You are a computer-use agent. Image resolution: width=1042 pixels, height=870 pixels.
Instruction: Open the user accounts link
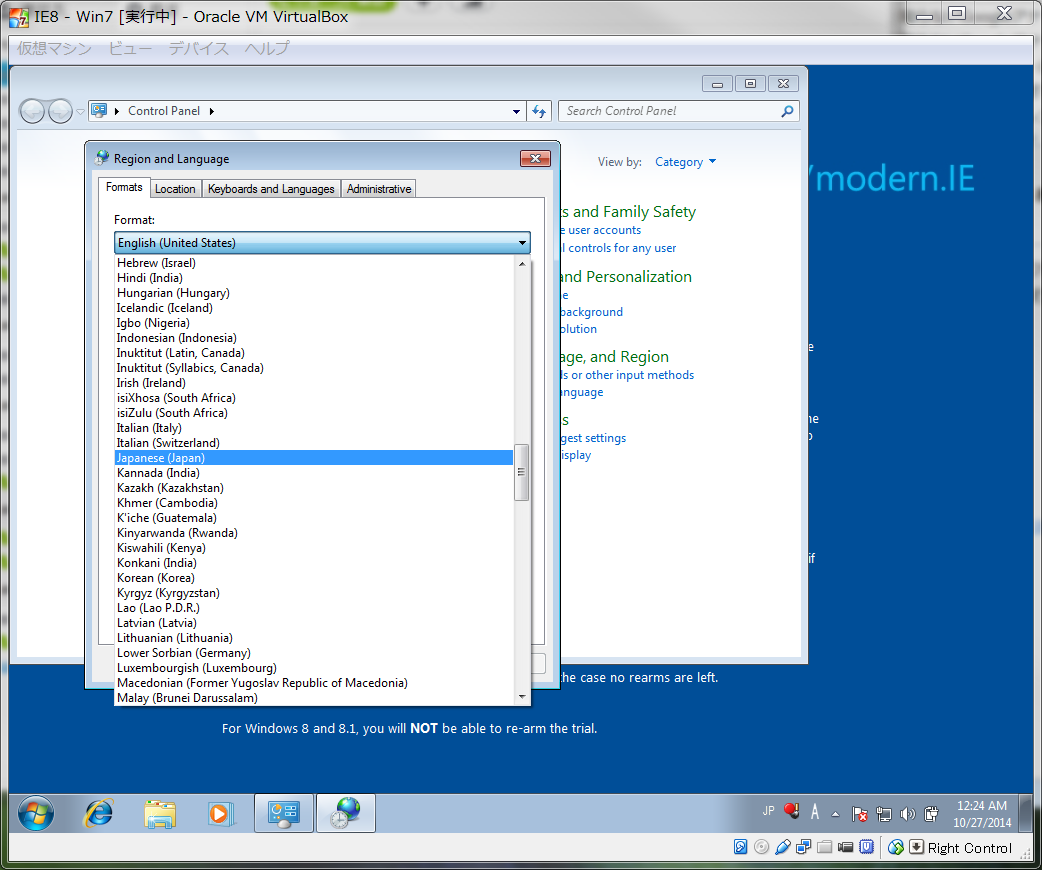coord(601,230)
